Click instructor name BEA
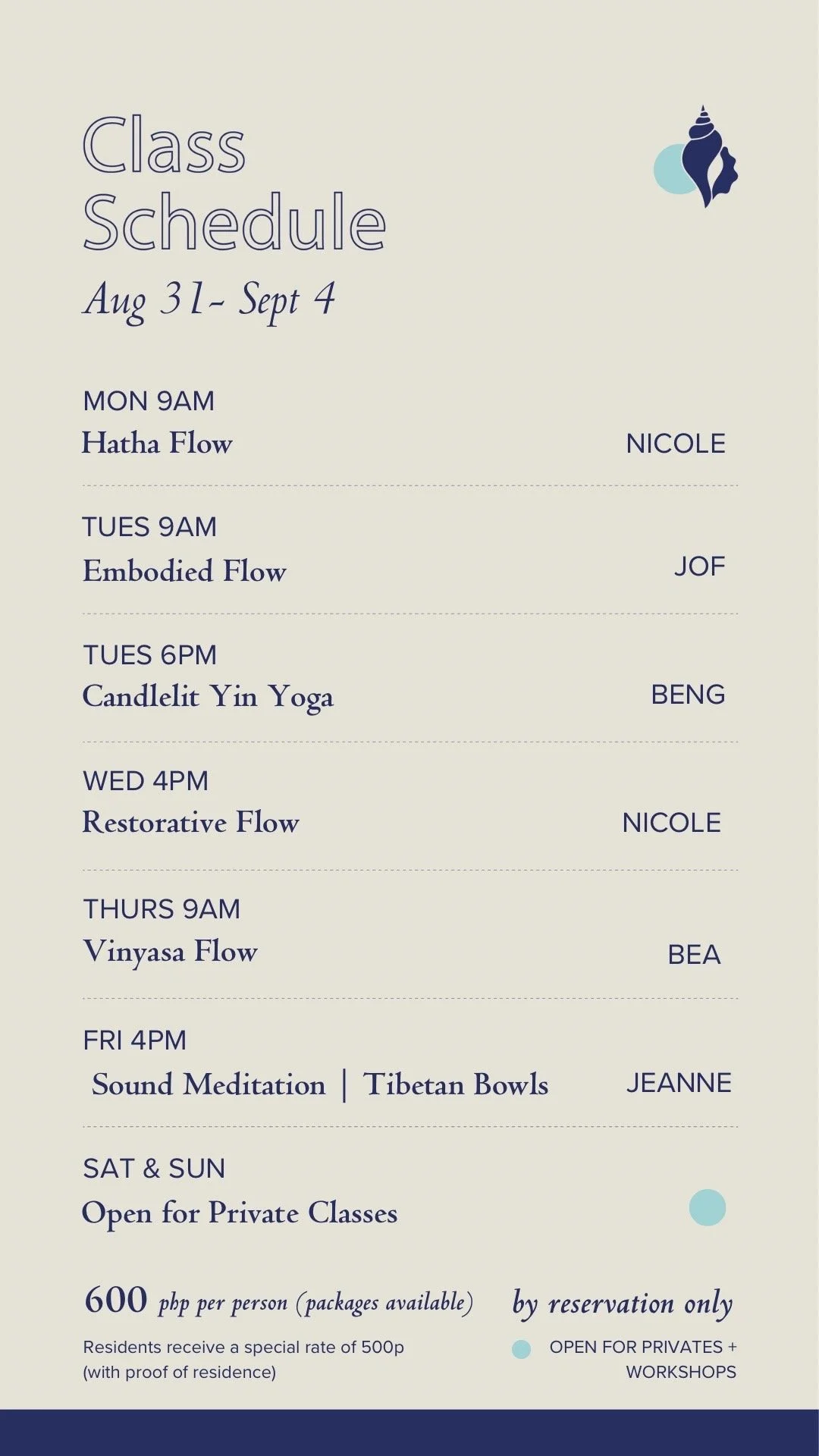The image size is (819, 1456). (x=694, y=955)
